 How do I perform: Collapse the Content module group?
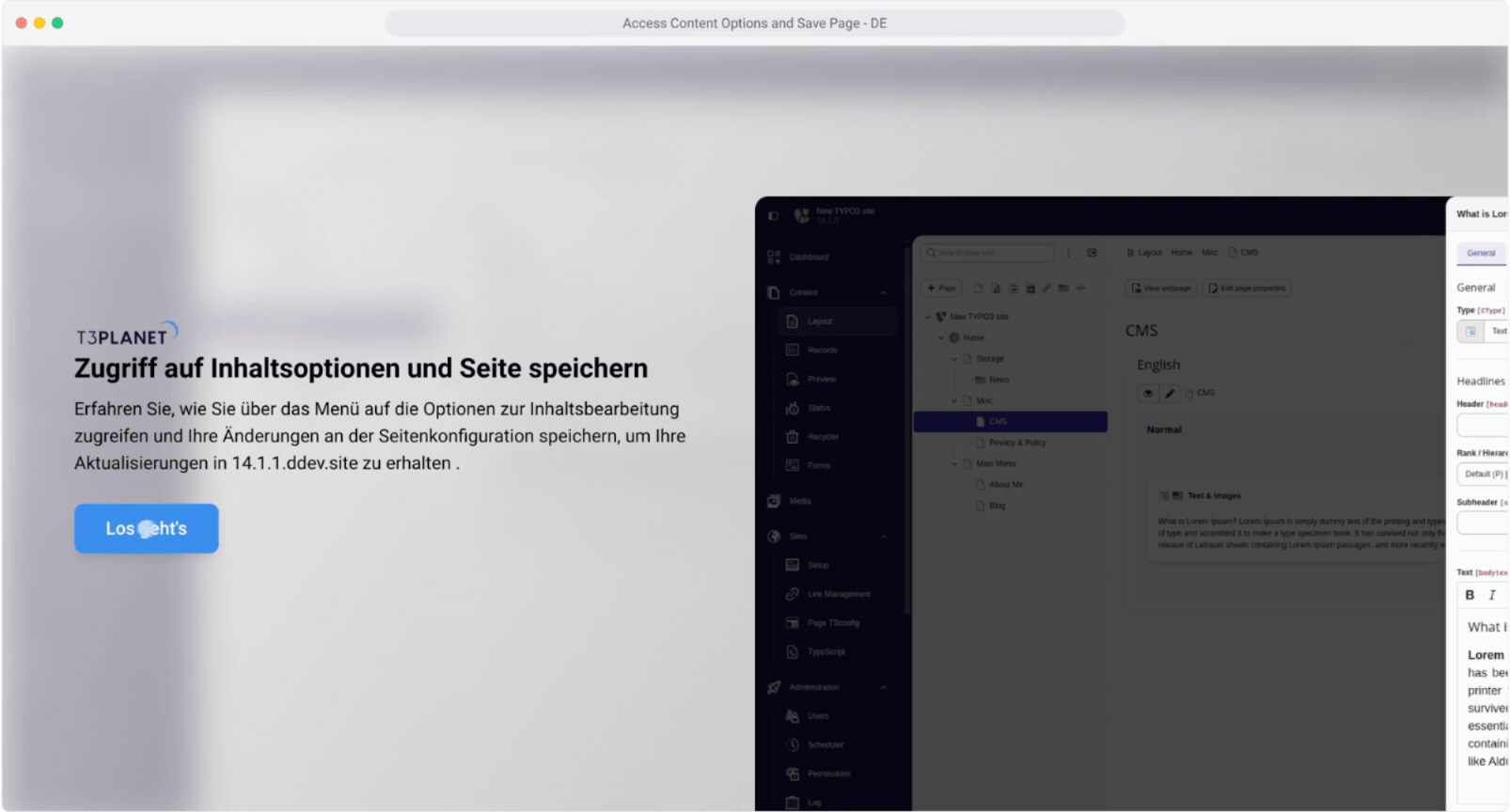point(883,292)
